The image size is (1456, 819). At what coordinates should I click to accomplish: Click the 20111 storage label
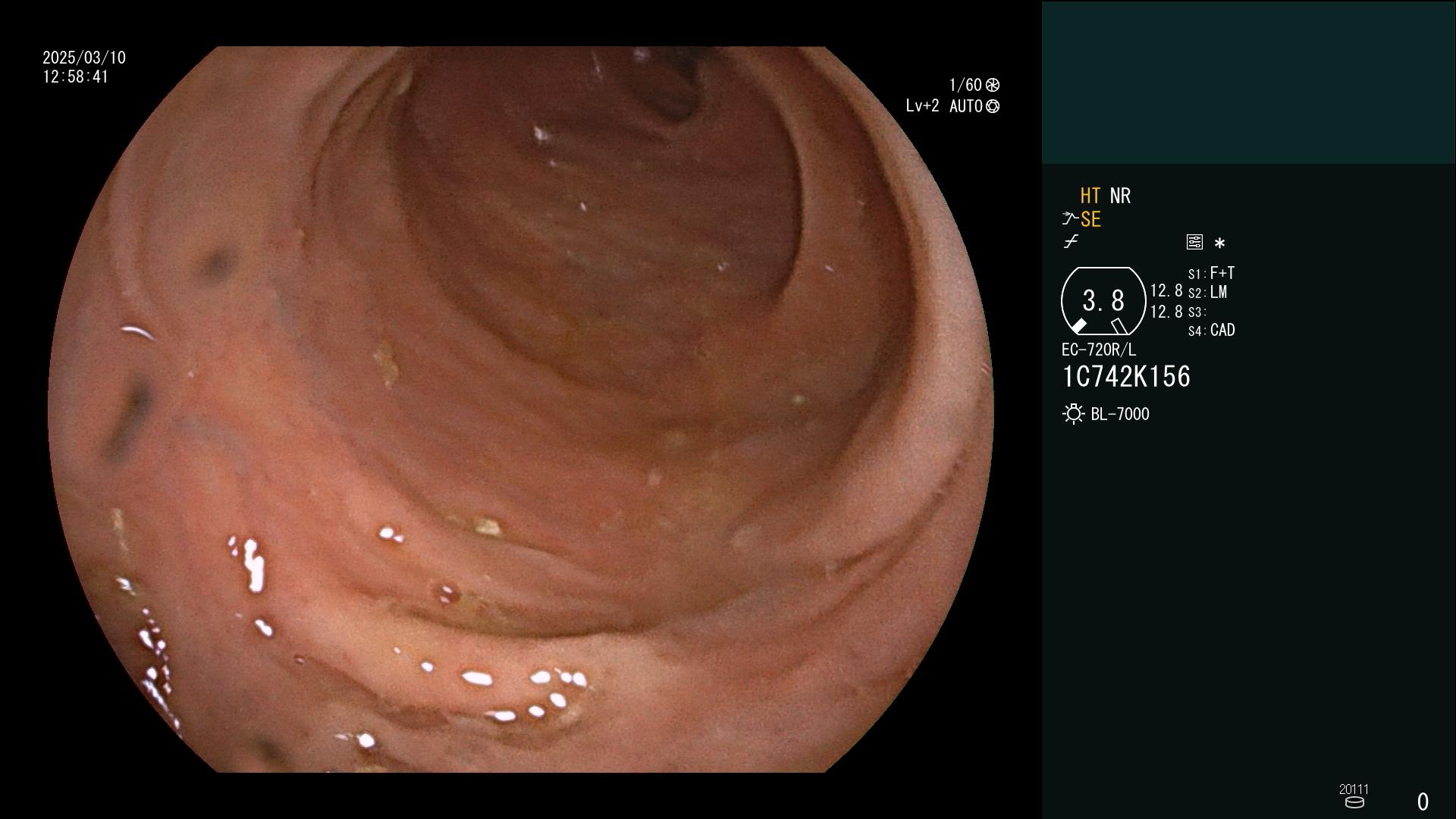pos(1354,789)
